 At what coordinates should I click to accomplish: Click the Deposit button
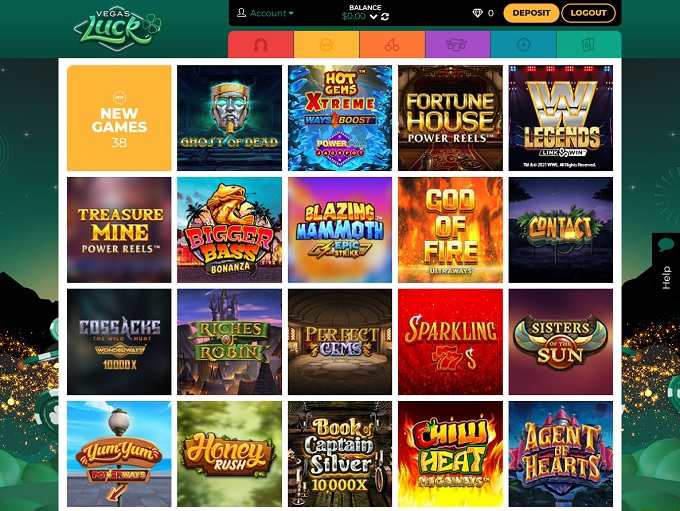(531, 13)
